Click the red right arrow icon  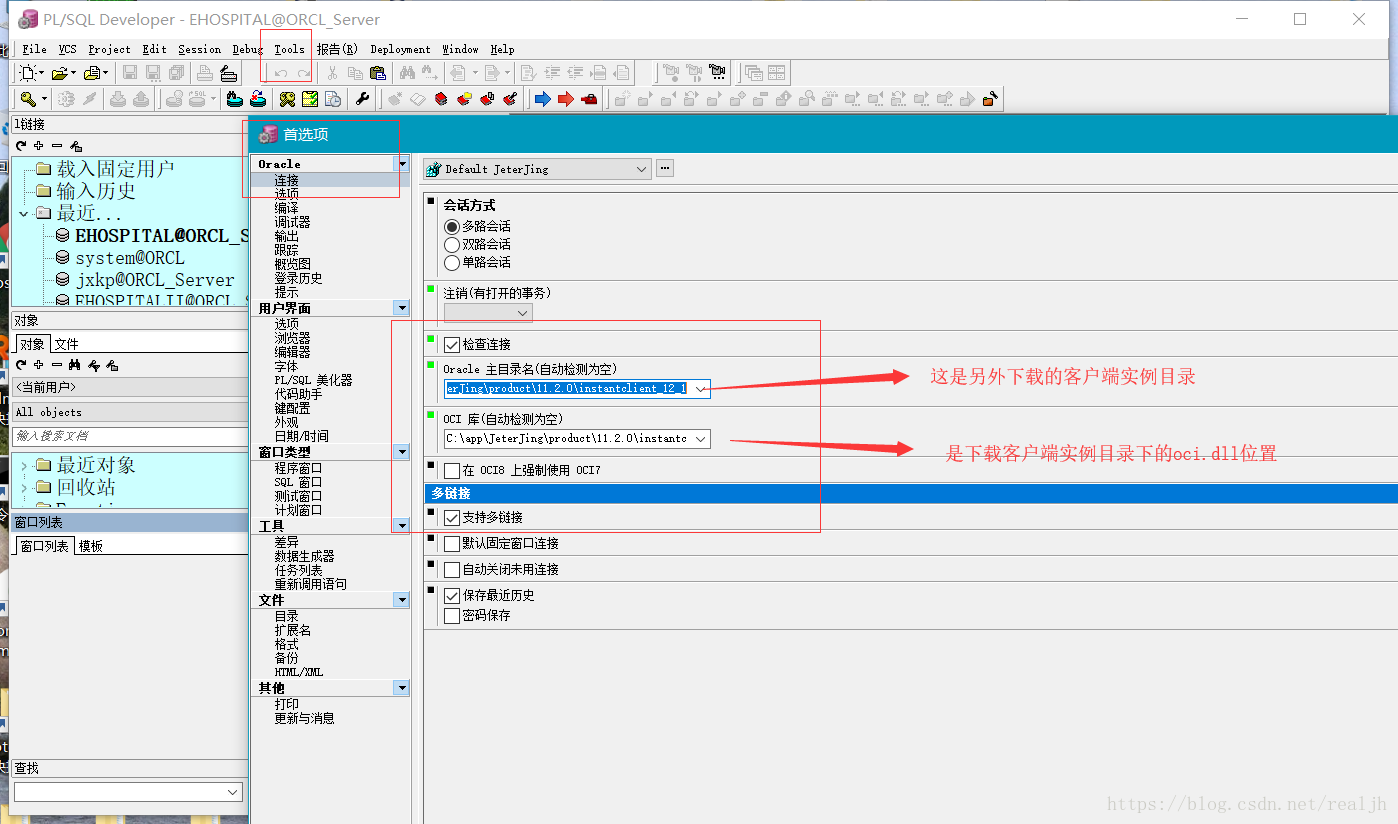(x=566, y=99)
